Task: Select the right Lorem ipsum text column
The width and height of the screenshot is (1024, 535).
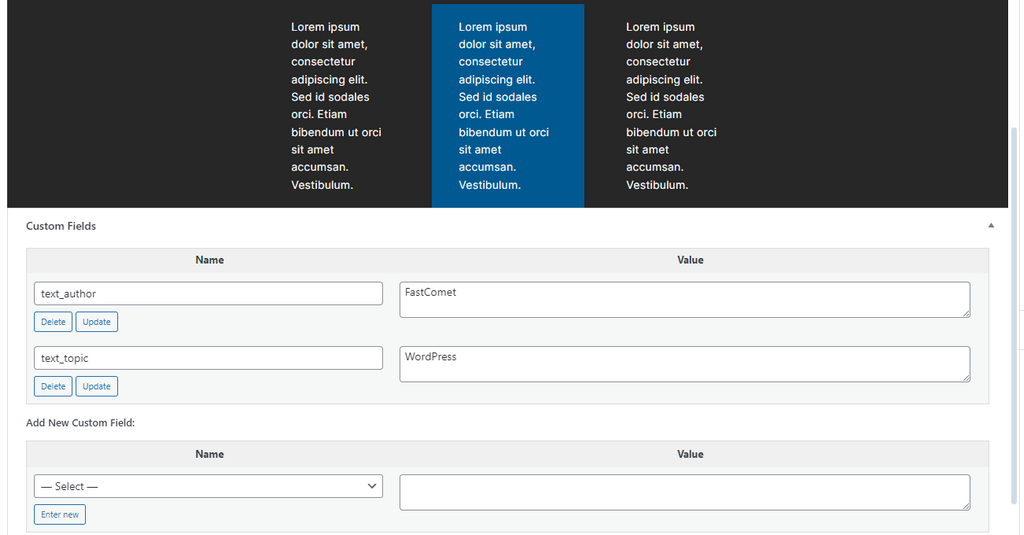Action: tap(672, 105)
